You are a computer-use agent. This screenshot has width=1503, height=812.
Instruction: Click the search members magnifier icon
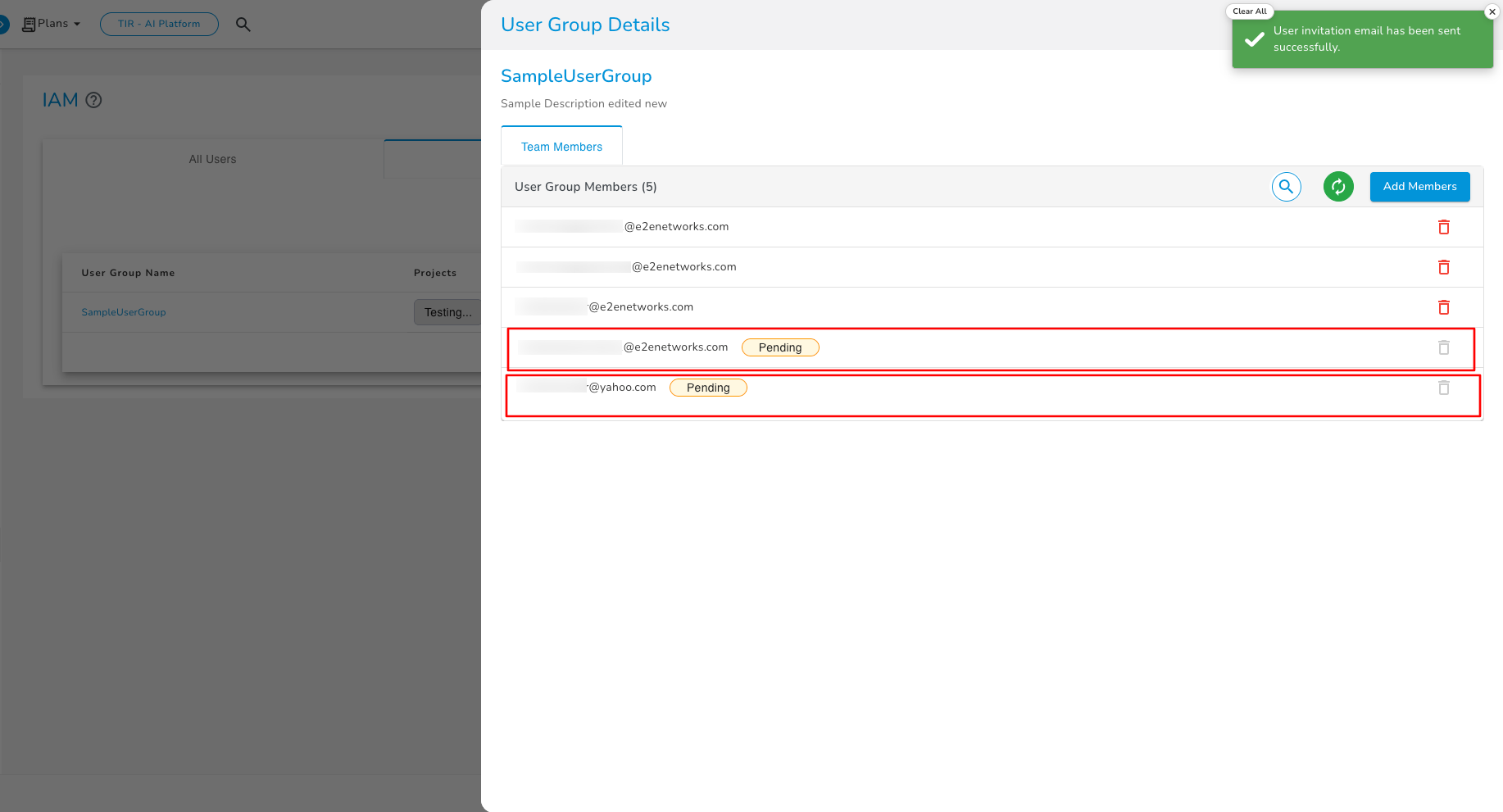(1286, 187)
